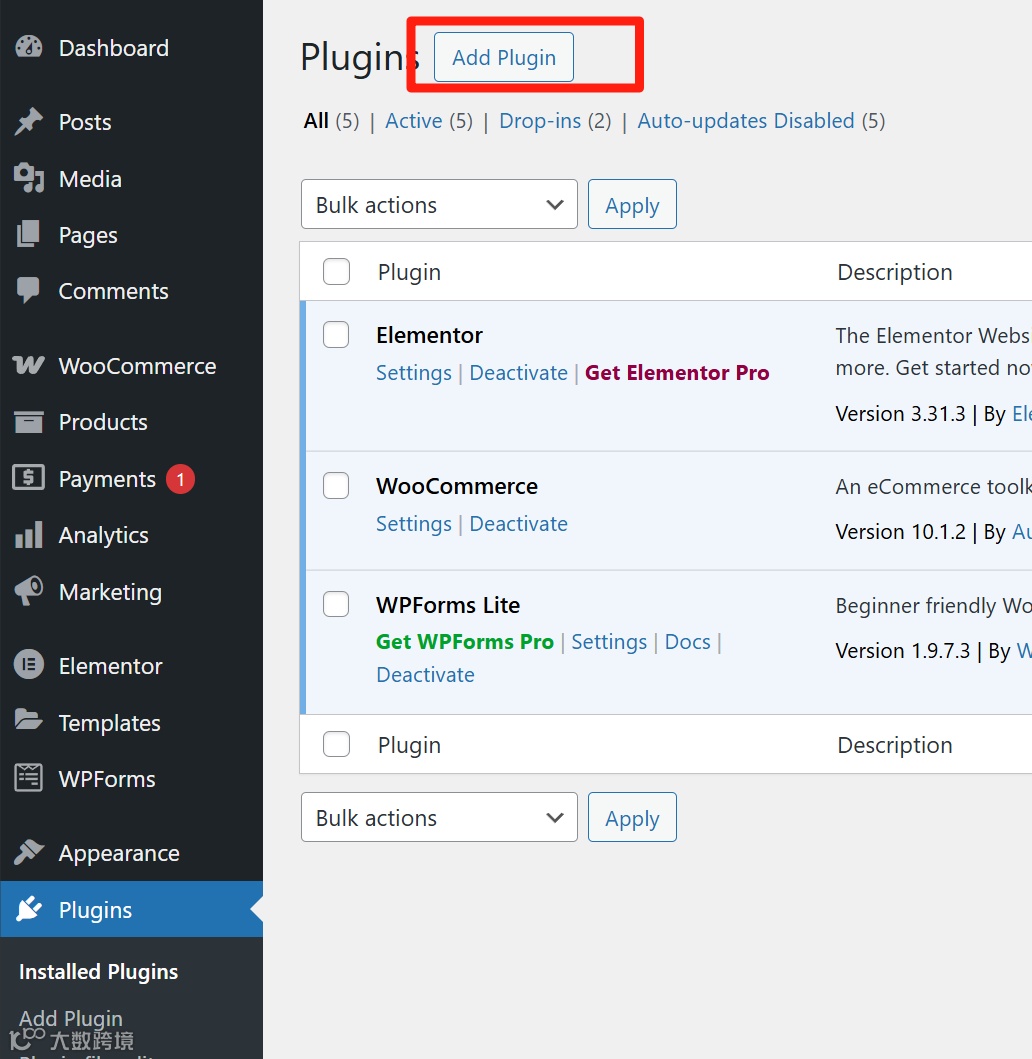
Task: Click Version 3.31.3 text for Elementor
Action: coord(900,414)
